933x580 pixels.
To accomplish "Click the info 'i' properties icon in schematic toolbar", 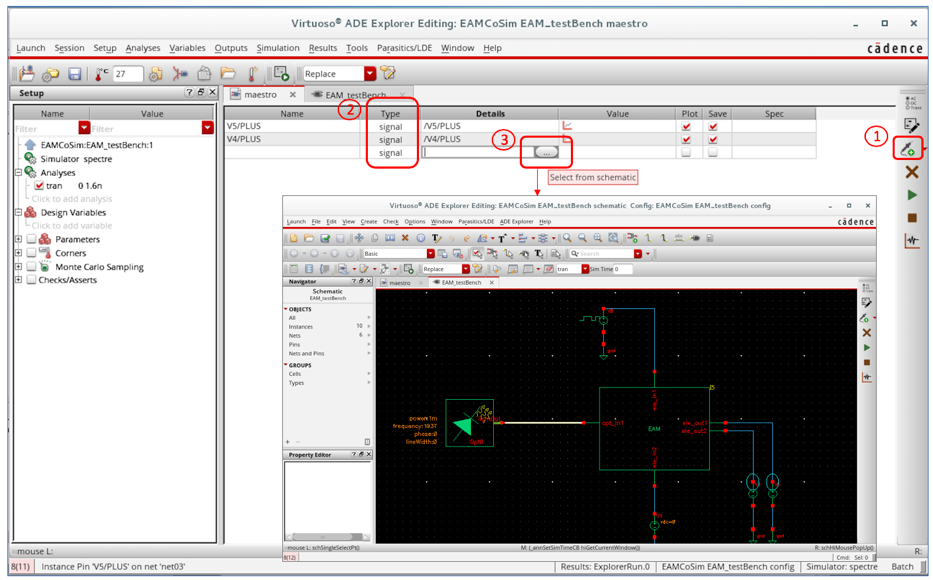I will pos(421,238).
